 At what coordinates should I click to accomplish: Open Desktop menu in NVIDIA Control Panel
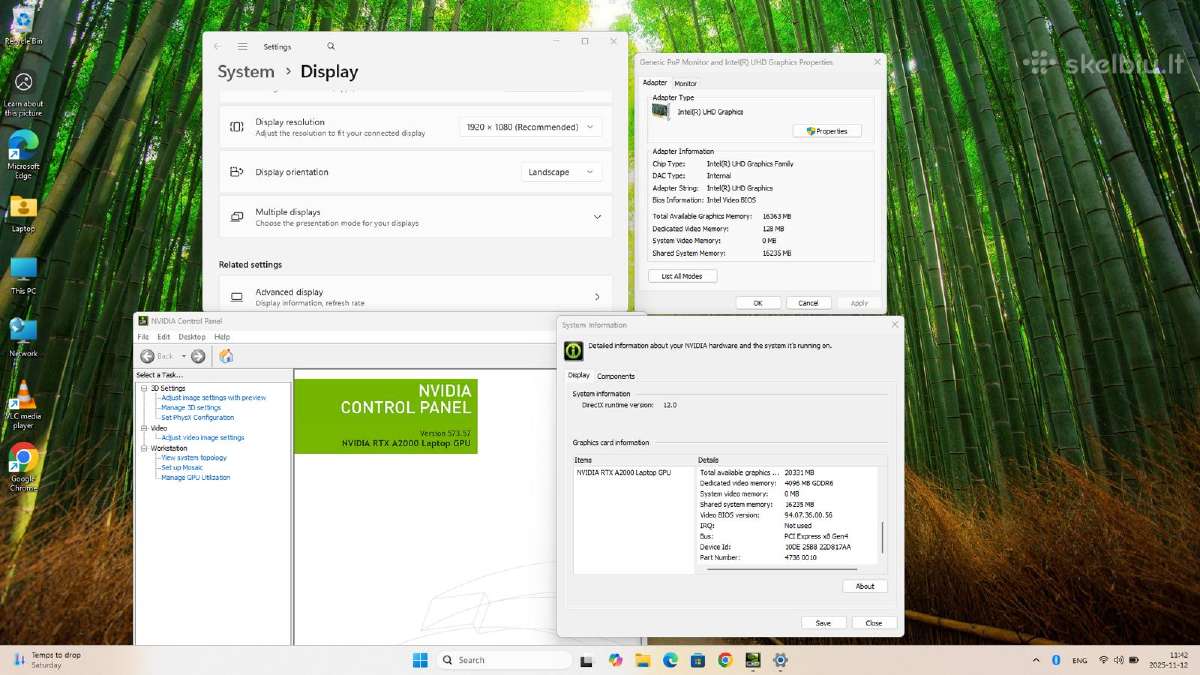pos(192,337)
